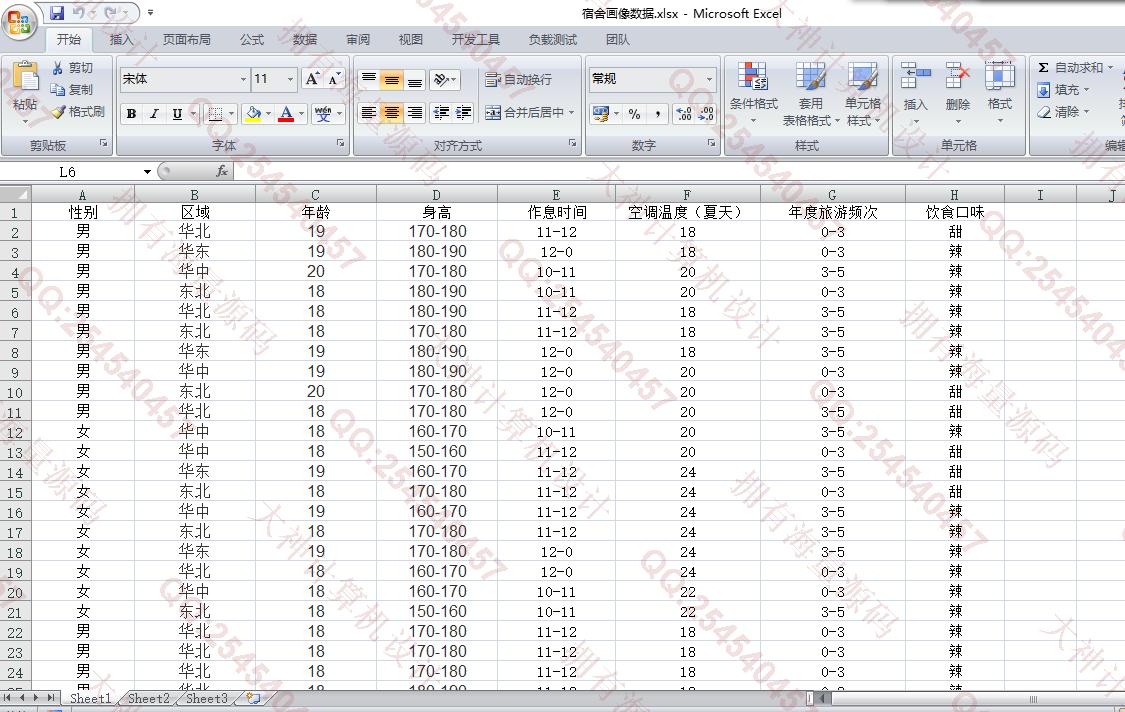Open number format dropdown (常规)
Screen dimensions: 1125x712
tap(710, 79)
